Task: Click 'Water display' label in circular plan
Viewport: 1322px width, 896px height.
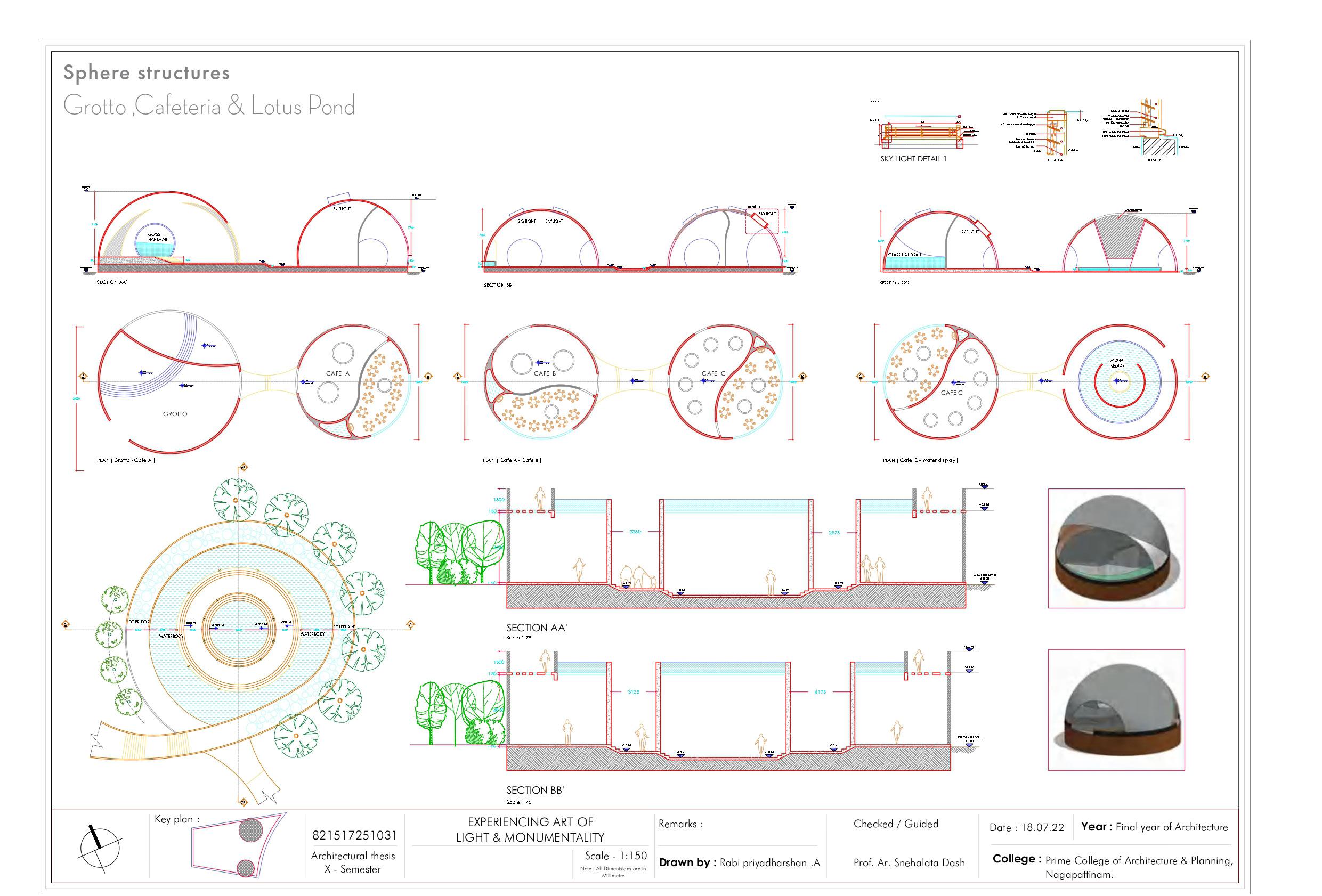Action: pos(1117,363)
